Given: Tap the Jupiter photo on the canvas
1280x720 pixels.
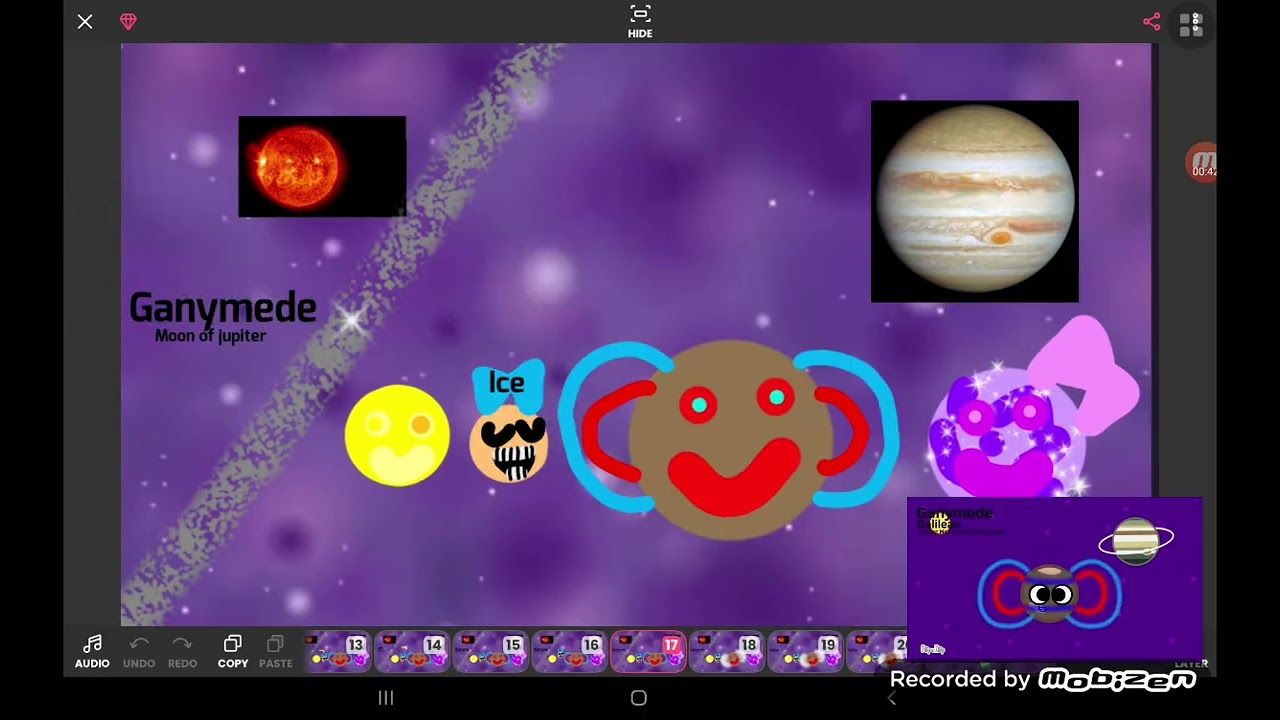Looking at the screenshot, I should click(x=975, y=201).
